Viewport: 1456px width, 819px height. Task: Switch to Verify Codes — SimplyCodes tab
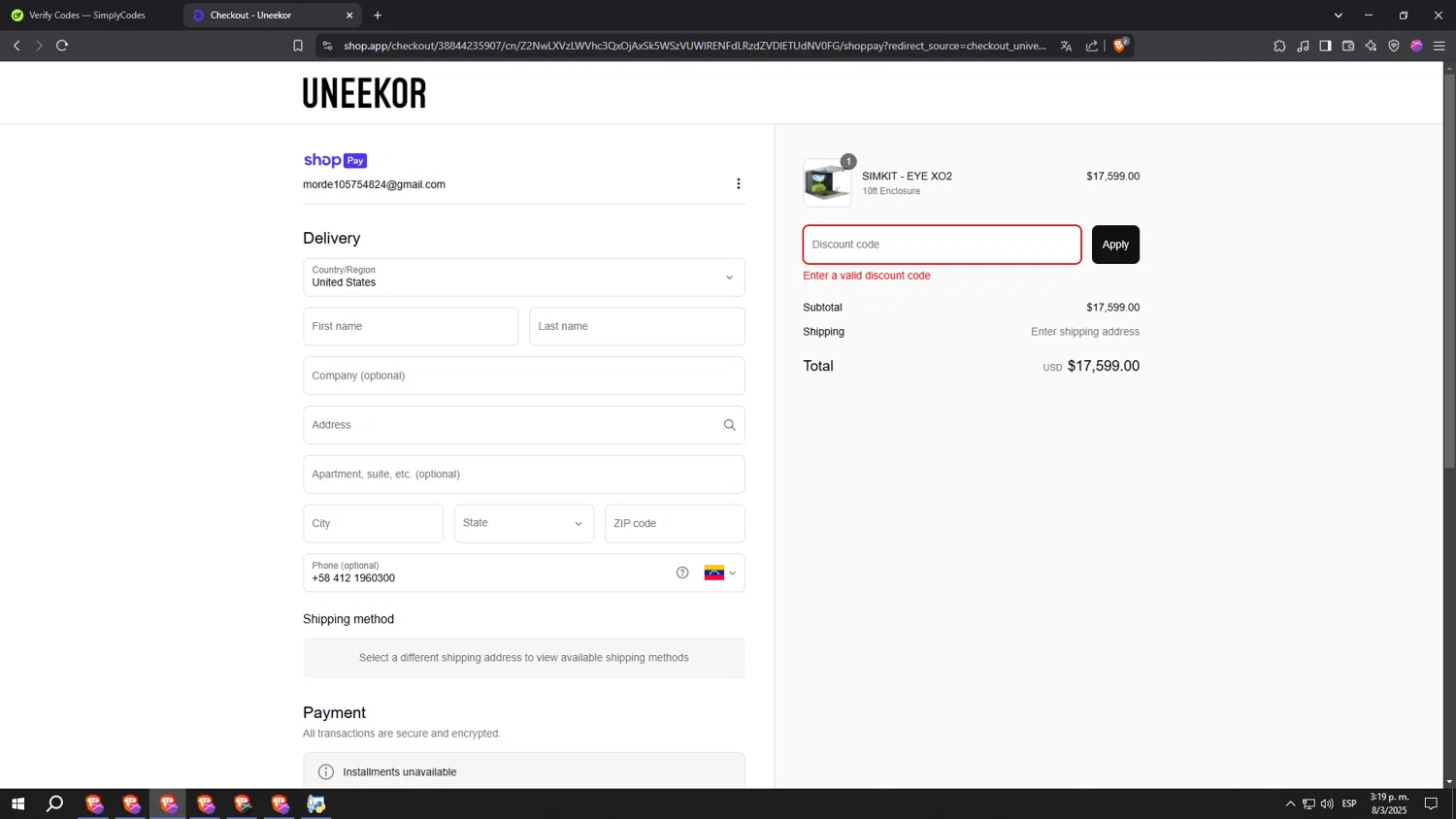coord(87,16)
